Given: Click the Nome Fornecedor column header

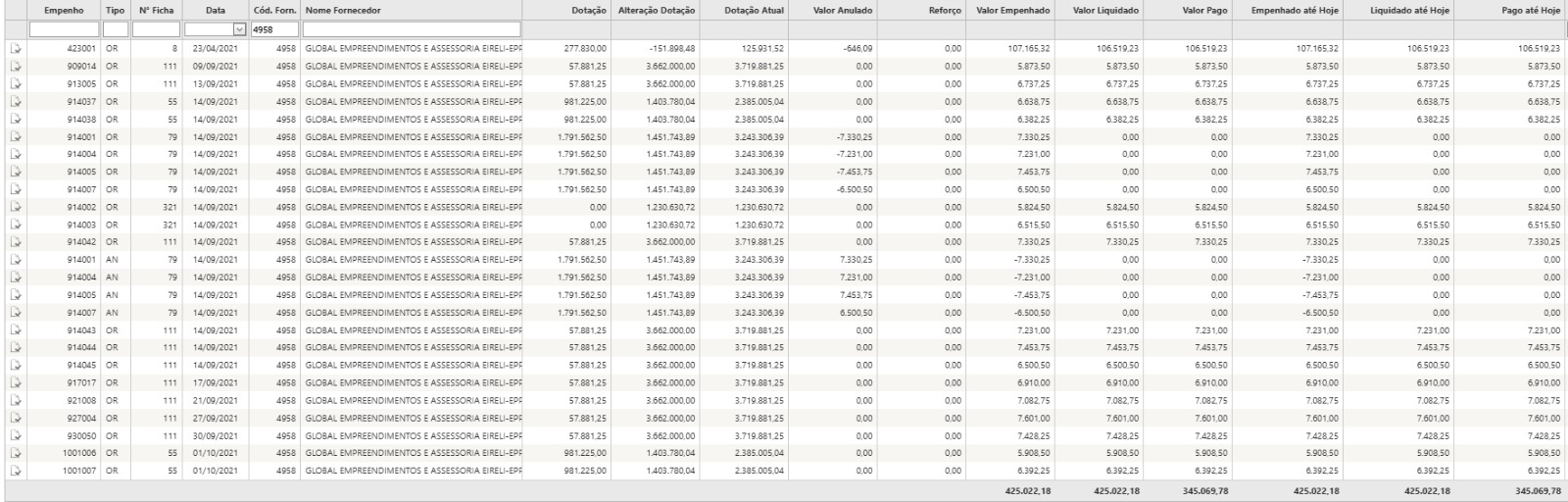Looking at the screenshot, I should pos(343,11).
